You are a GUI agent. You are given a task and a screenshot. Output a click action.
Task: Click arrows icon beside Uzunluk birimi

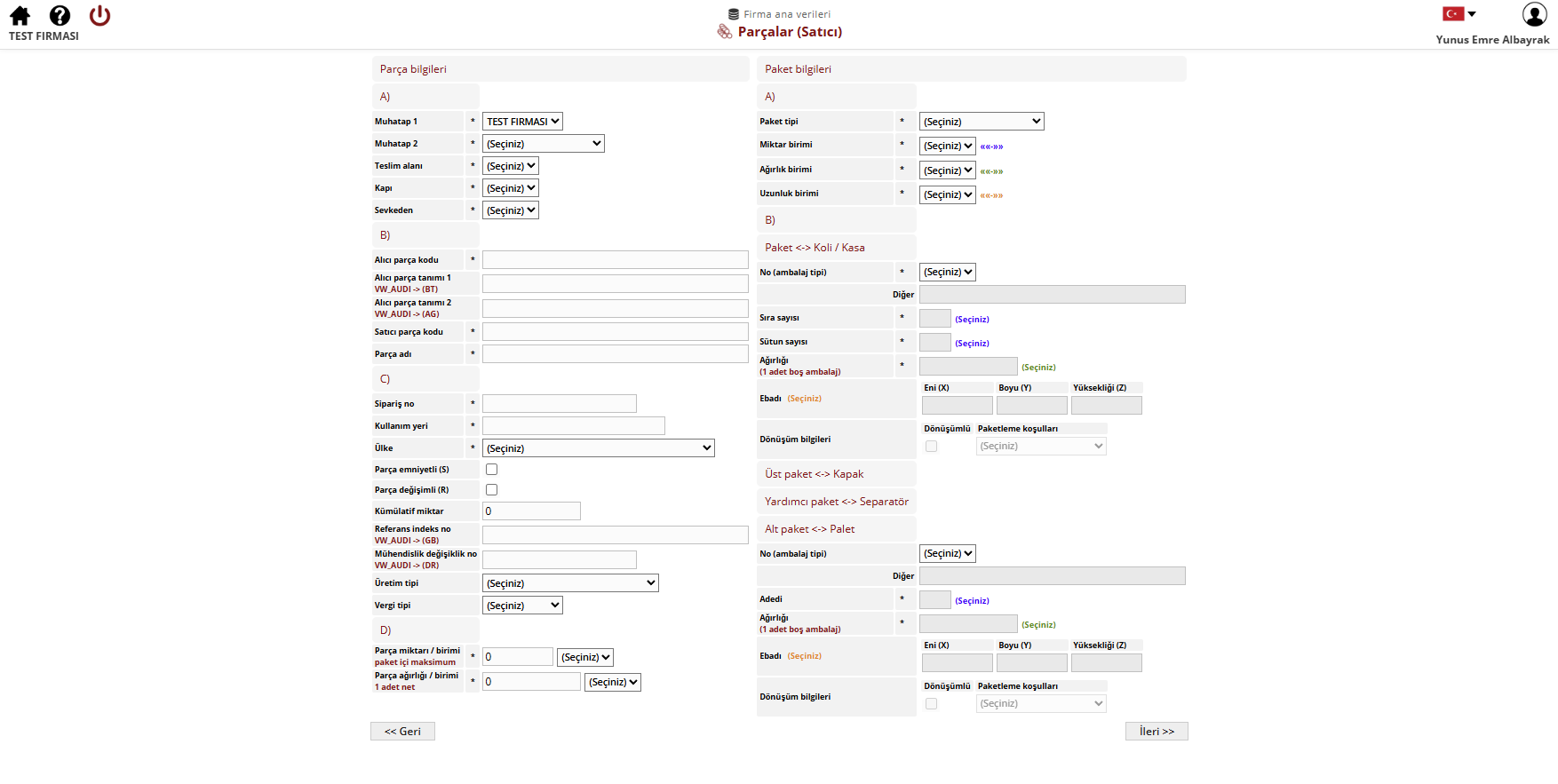tap(991, 195)
